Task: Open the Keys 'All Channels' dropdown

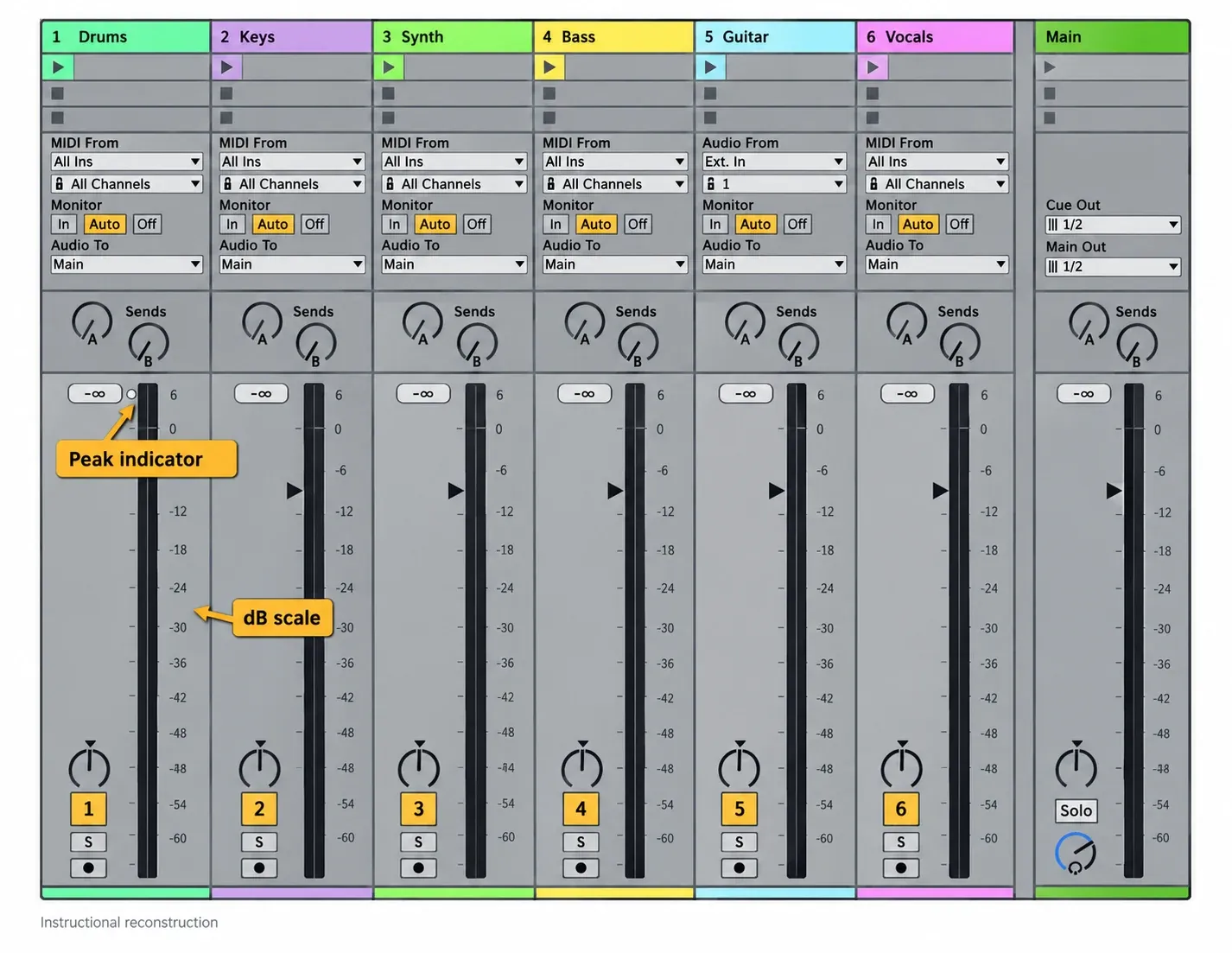Action: point(292,184)
